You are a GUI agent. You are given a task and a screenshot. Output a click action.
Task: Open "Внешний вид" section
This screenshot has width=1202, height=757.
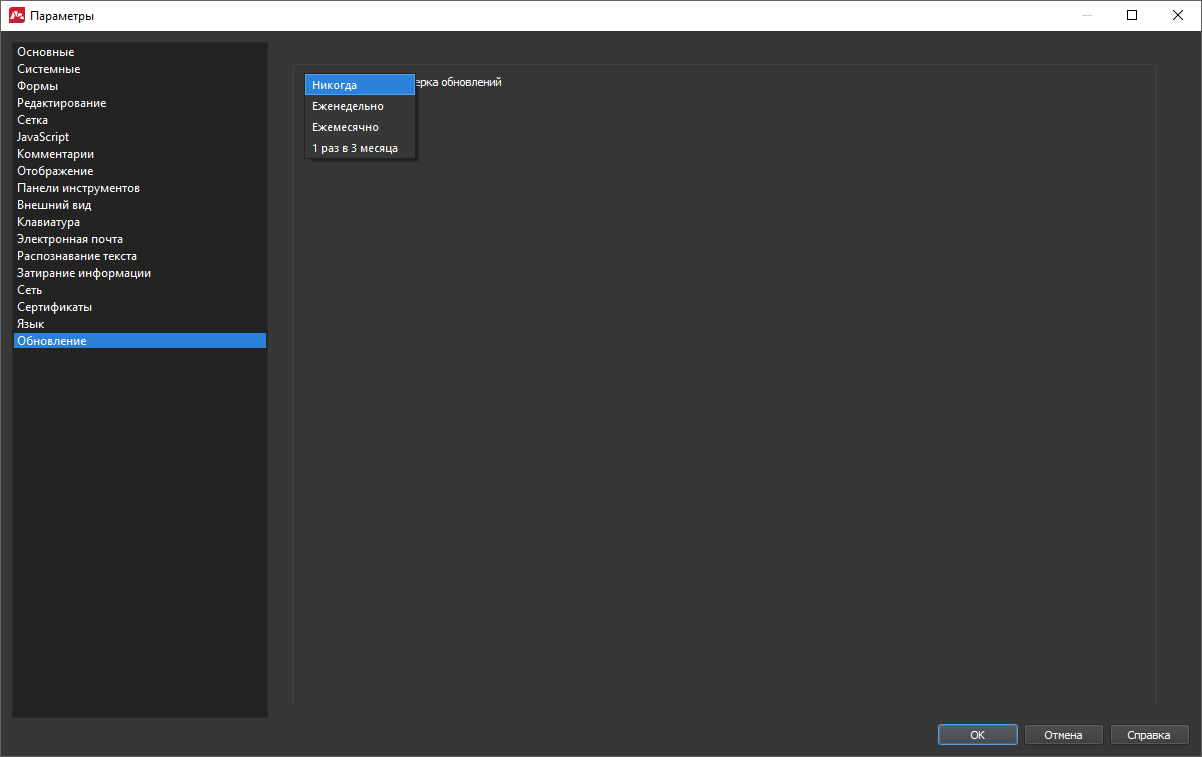click(x=54, y=205)
